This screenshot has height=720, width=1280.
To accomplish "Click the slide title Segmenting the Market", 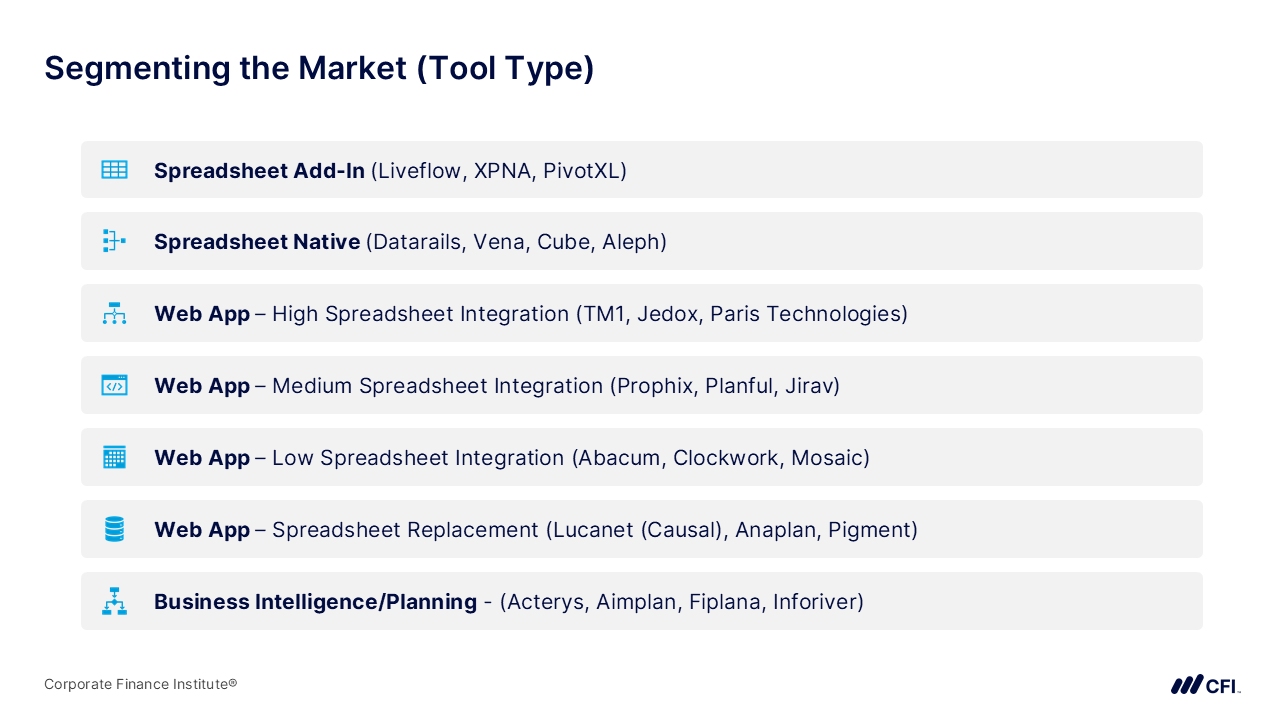I will (x=319, y=68).
